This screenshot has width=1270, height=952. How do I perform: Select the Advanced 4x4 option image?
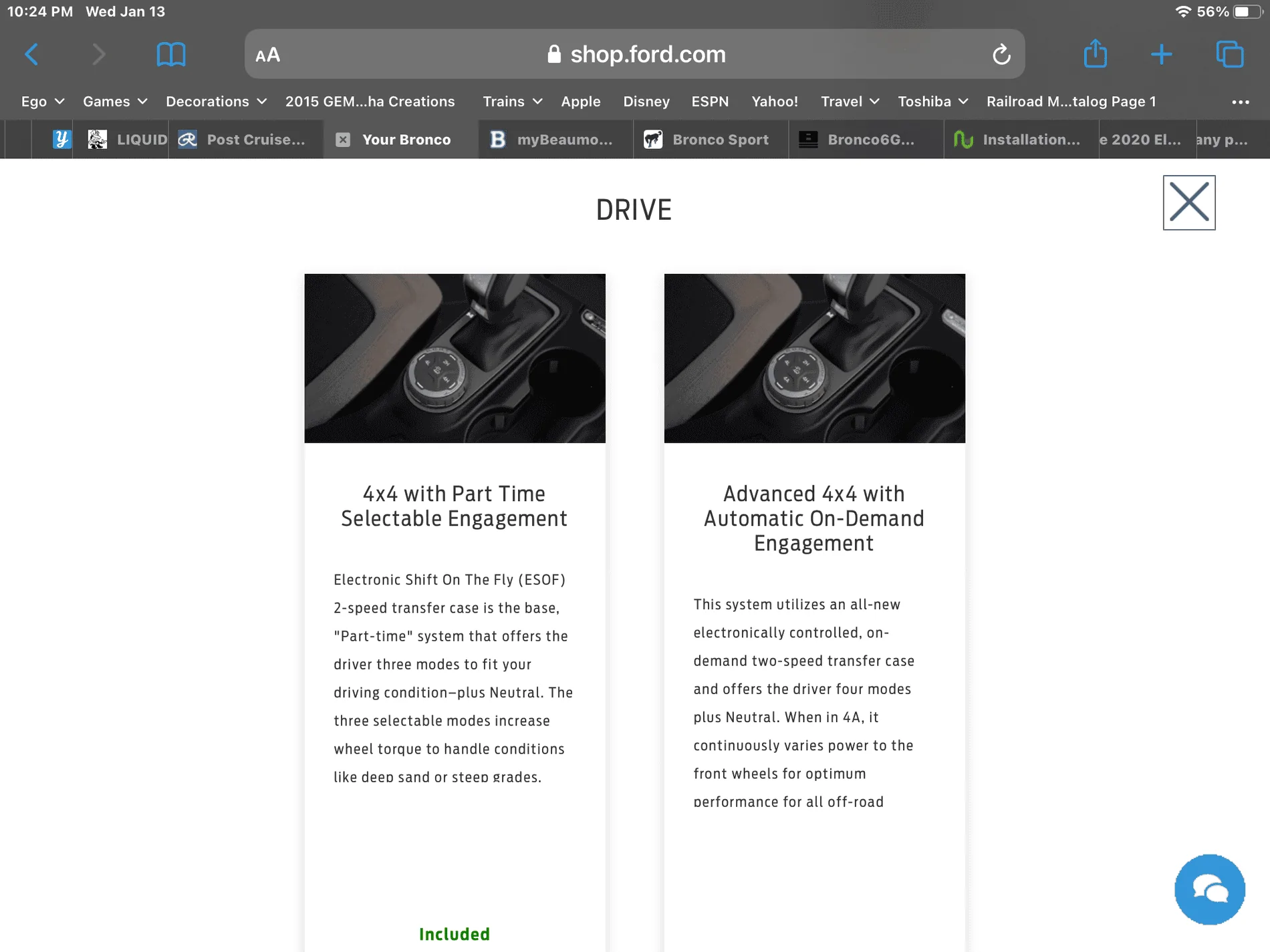(814, 358)
